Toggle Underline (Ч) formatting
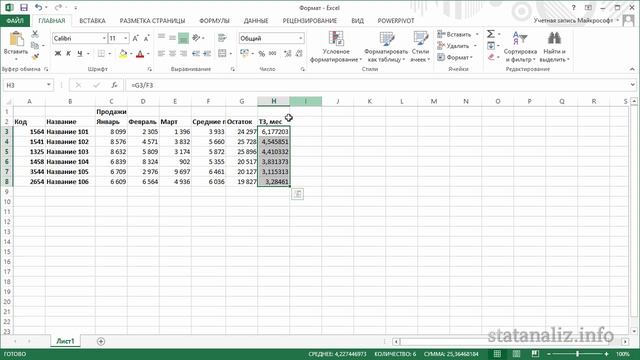640x360 pixels. click(x=80, y=53)
